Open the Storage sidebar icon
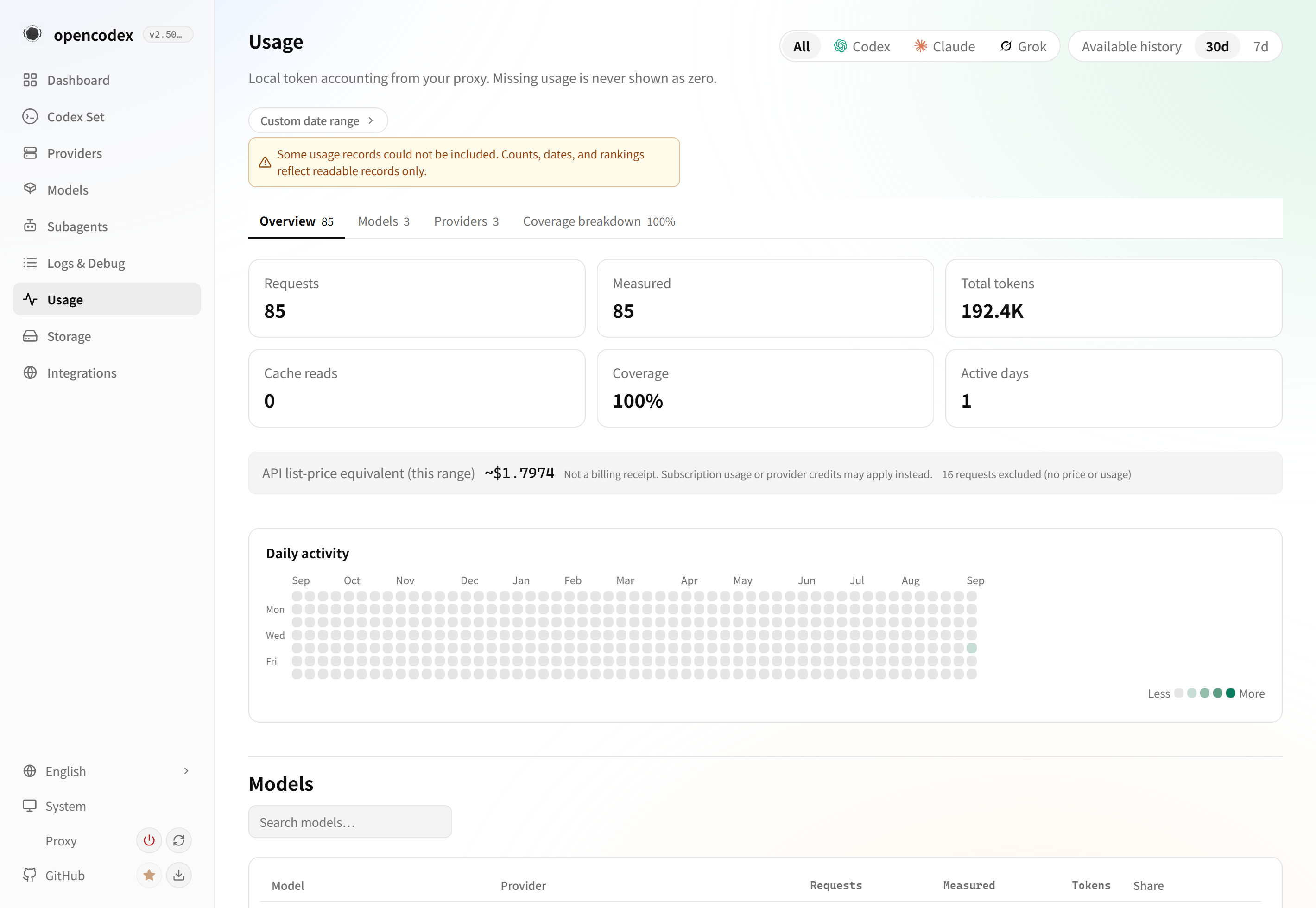The width and height of the screenshot is (1316, 908). point(30,336)
